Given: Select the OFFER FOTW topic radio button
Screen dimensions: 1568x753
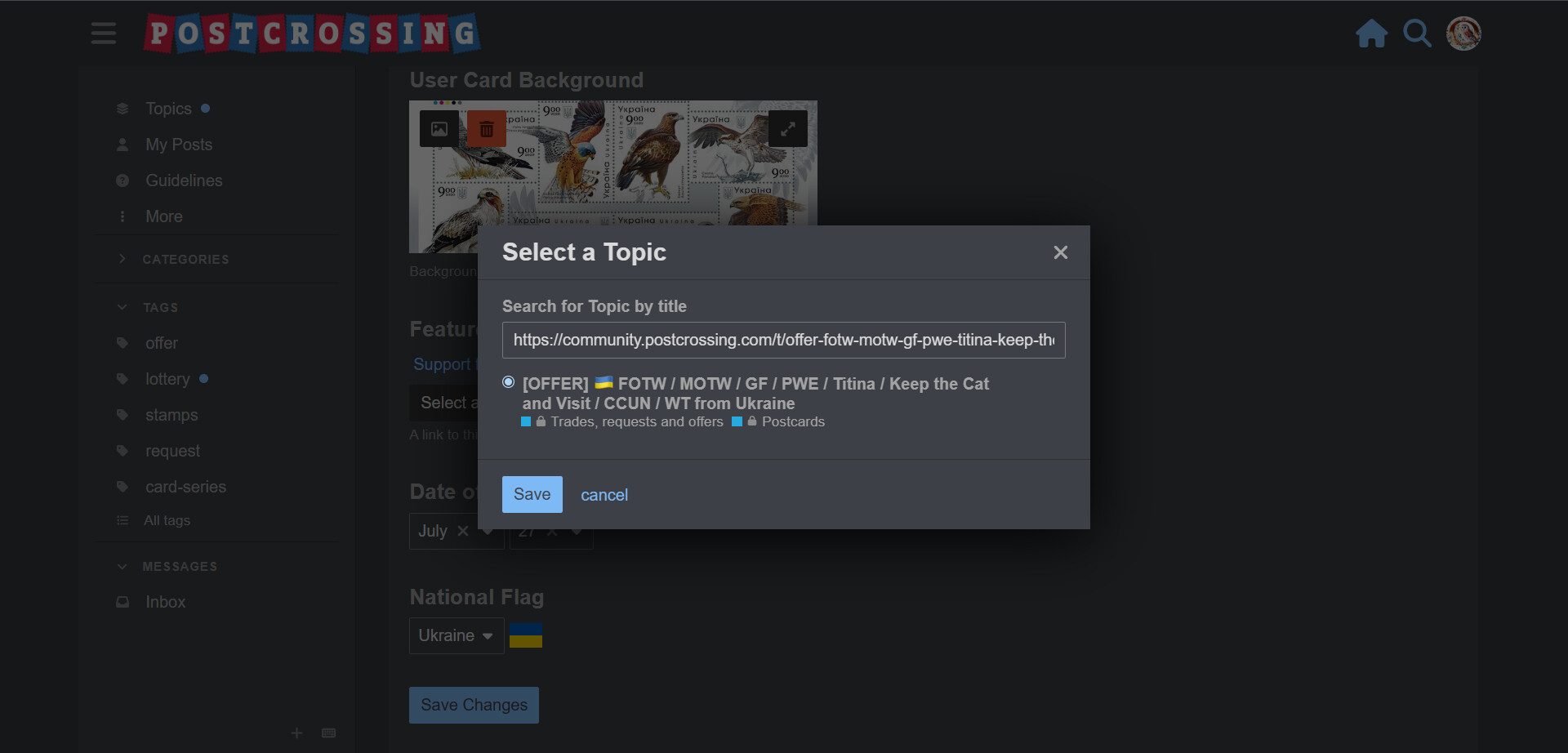Looking at the screenshot, I should click(509, 382).
